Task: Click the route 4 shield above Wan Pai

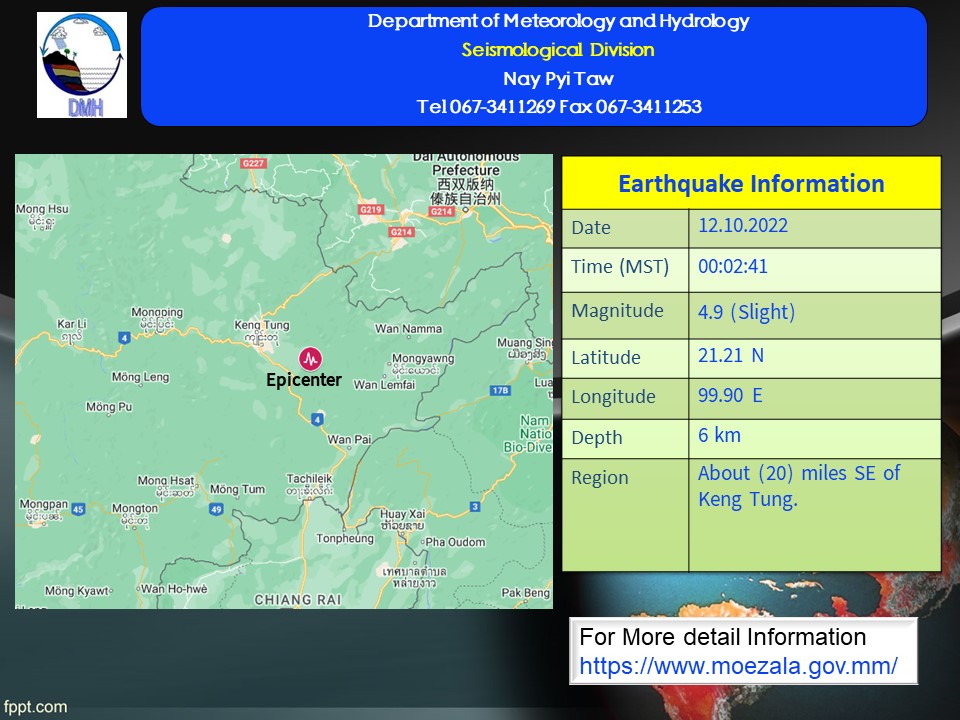Action: pos(317,419)
